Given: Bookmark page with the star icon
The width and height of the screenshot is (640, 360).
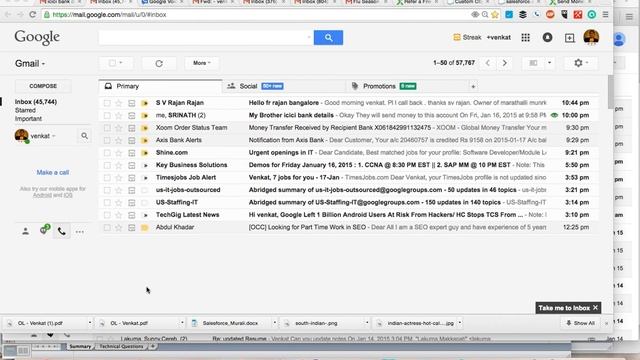Looking at the screenshot, I should coord(495,15).
